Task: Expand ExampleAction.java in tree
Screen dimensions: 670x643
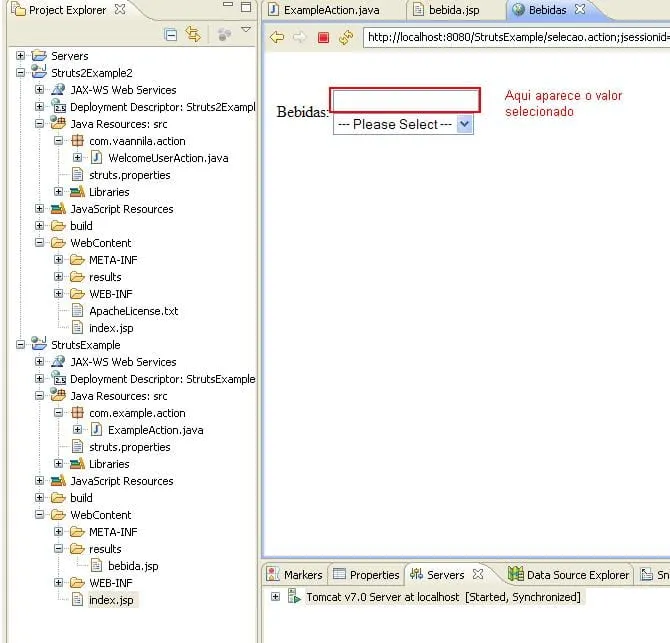Action: coord(77,429)
